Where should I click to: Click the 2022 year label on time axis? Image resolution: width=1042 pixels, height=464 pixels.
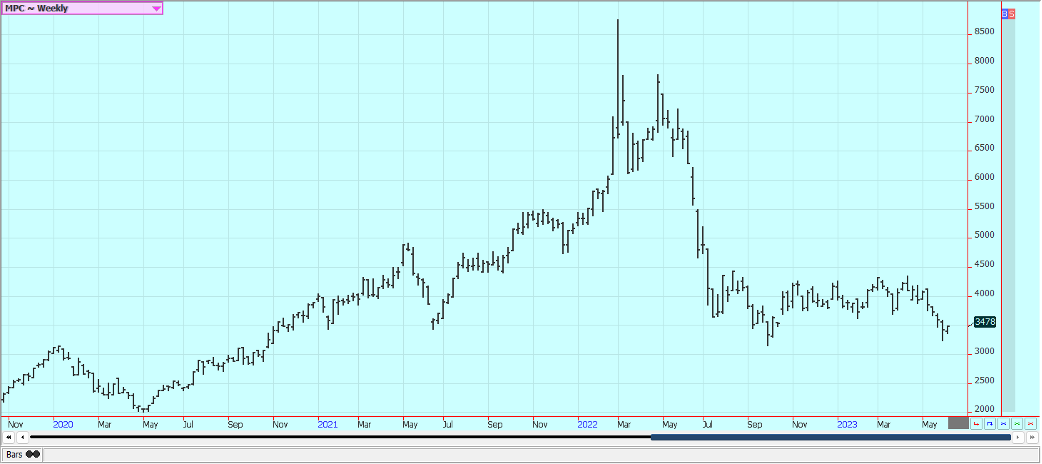pyautogui.click(x=588, y=424)
